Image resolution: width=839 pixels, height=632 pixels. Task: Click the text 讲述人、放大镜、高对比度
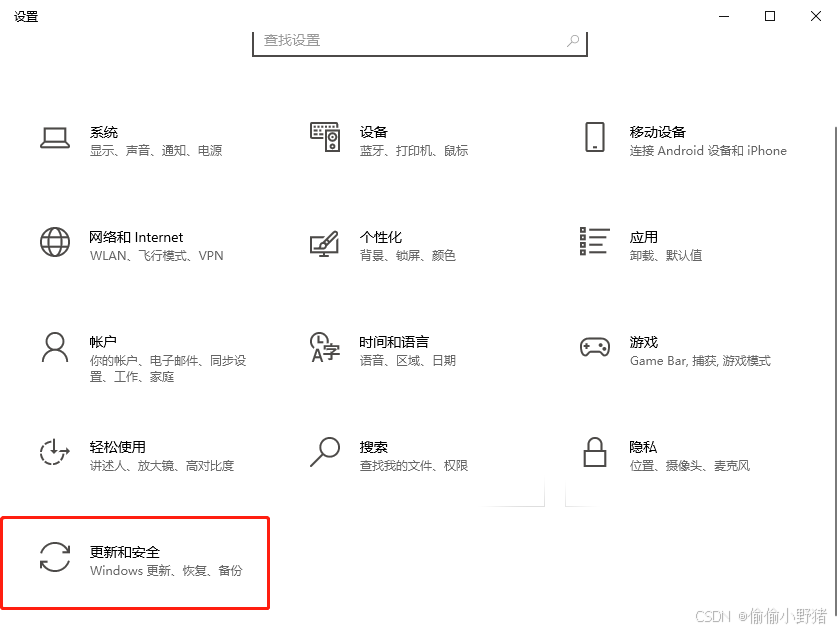click(162, 466)
